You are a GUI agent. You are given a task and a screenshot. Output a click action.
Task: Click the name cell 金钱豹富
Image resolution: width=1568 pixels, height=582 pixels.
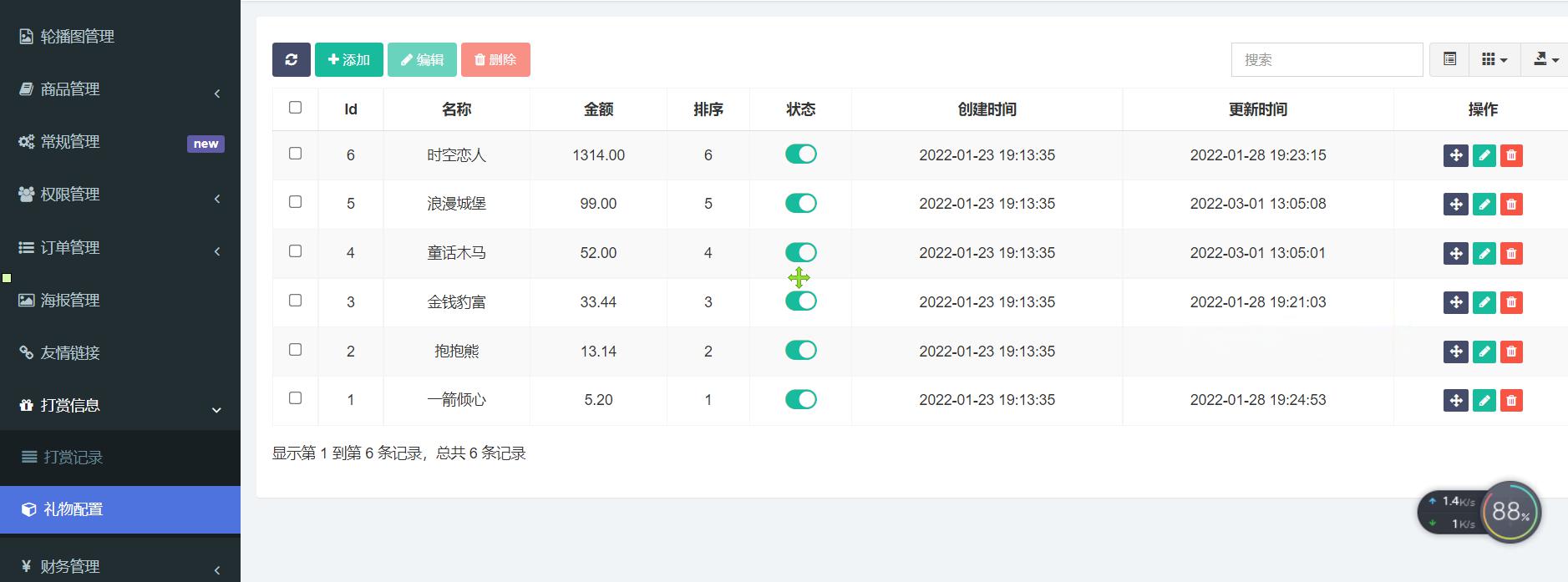click(x=456, y=302)
